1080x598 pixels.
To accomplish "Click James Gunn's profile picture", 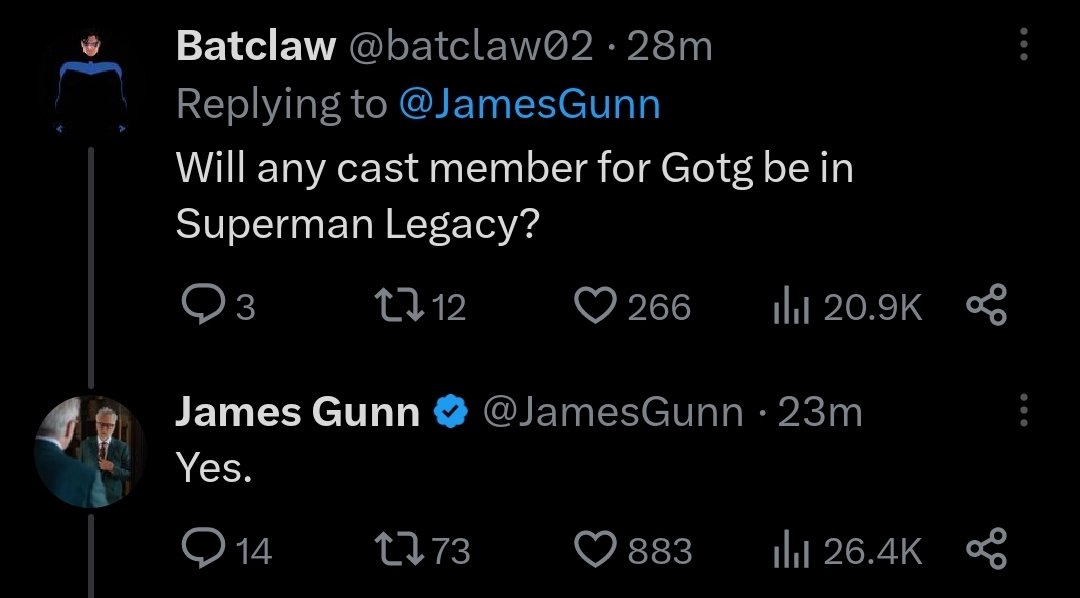I will pos(90,451).
